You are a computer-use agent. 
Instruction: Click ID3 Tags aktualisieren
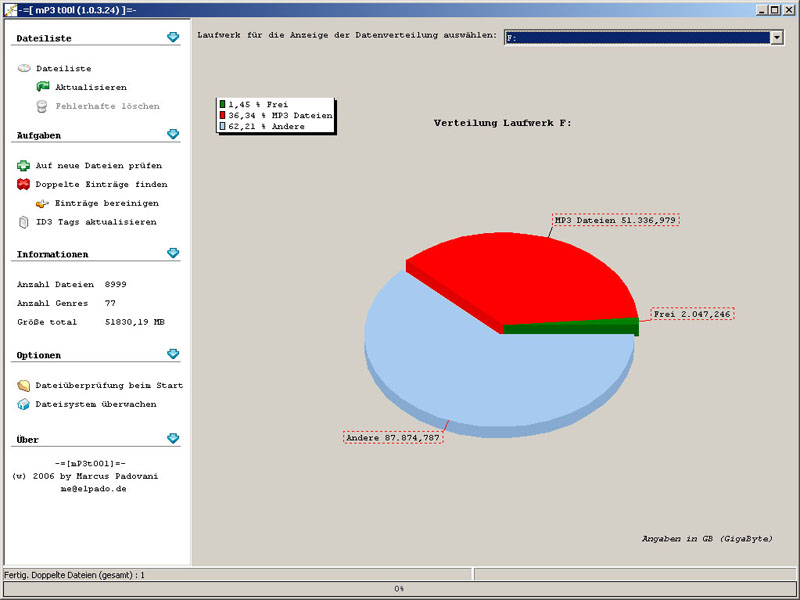96,222
